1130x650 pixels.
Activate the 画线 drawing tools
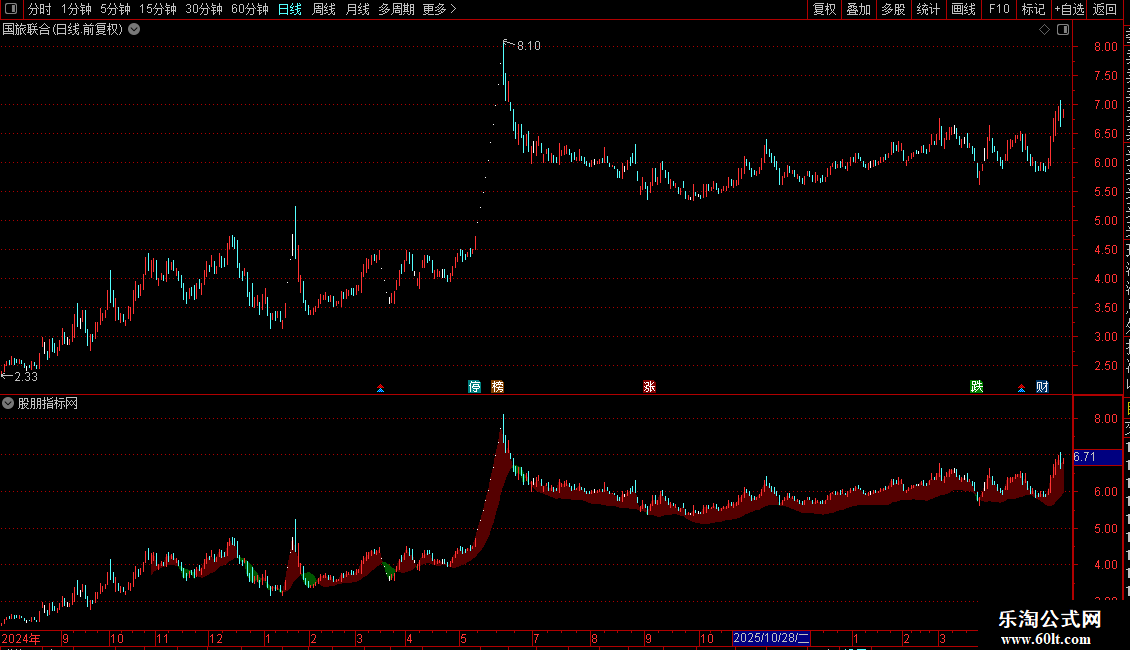click(x=964, y=9)
